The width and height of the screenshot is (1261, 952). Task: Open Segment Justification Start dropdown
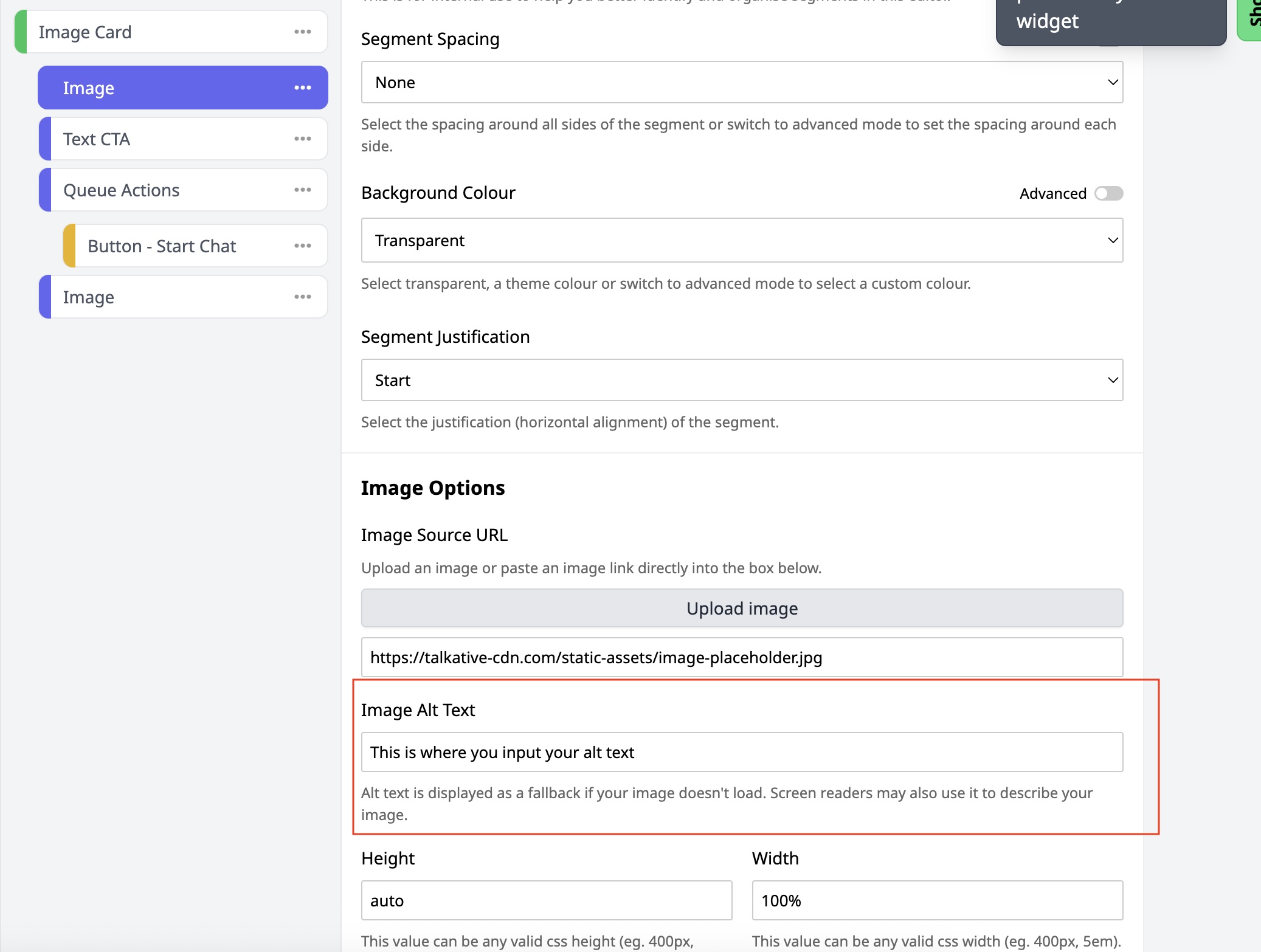741,381
